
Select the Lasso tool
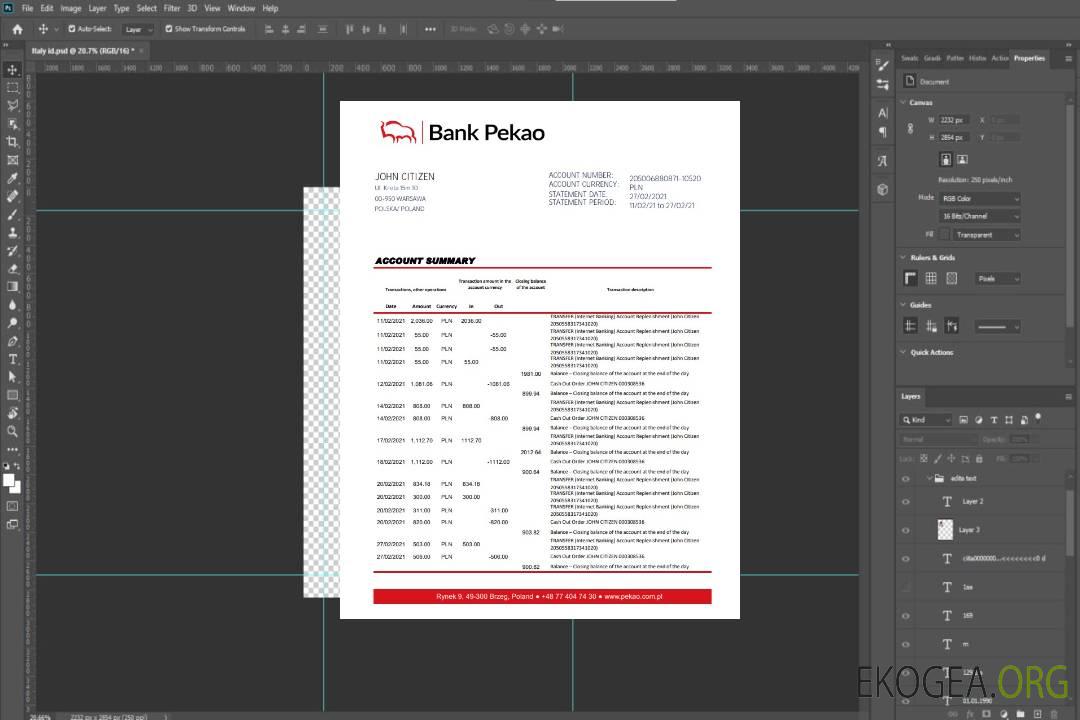(x=12, y=105)
